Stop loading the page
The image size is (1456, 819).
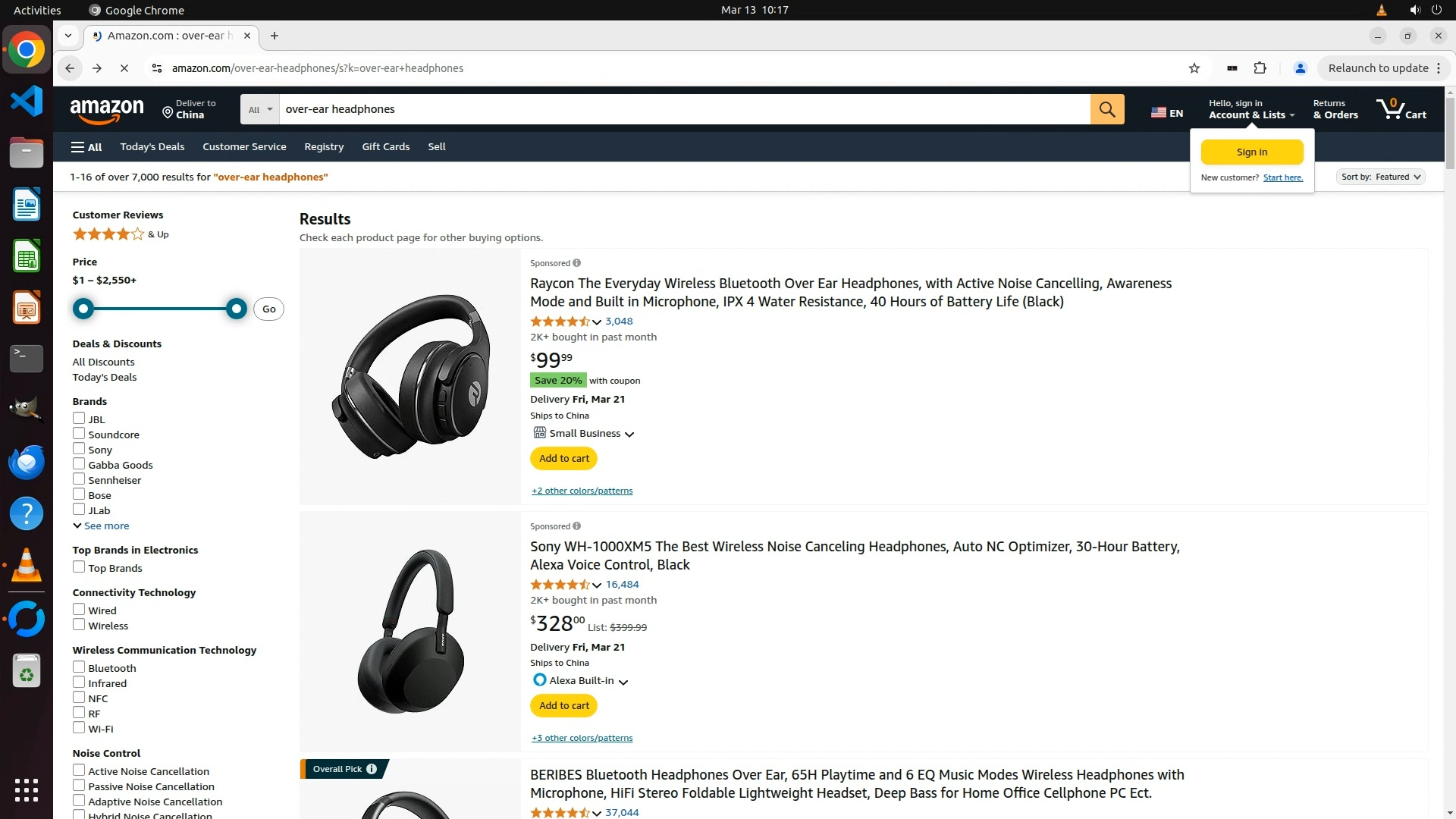click(x=124, y=68)
